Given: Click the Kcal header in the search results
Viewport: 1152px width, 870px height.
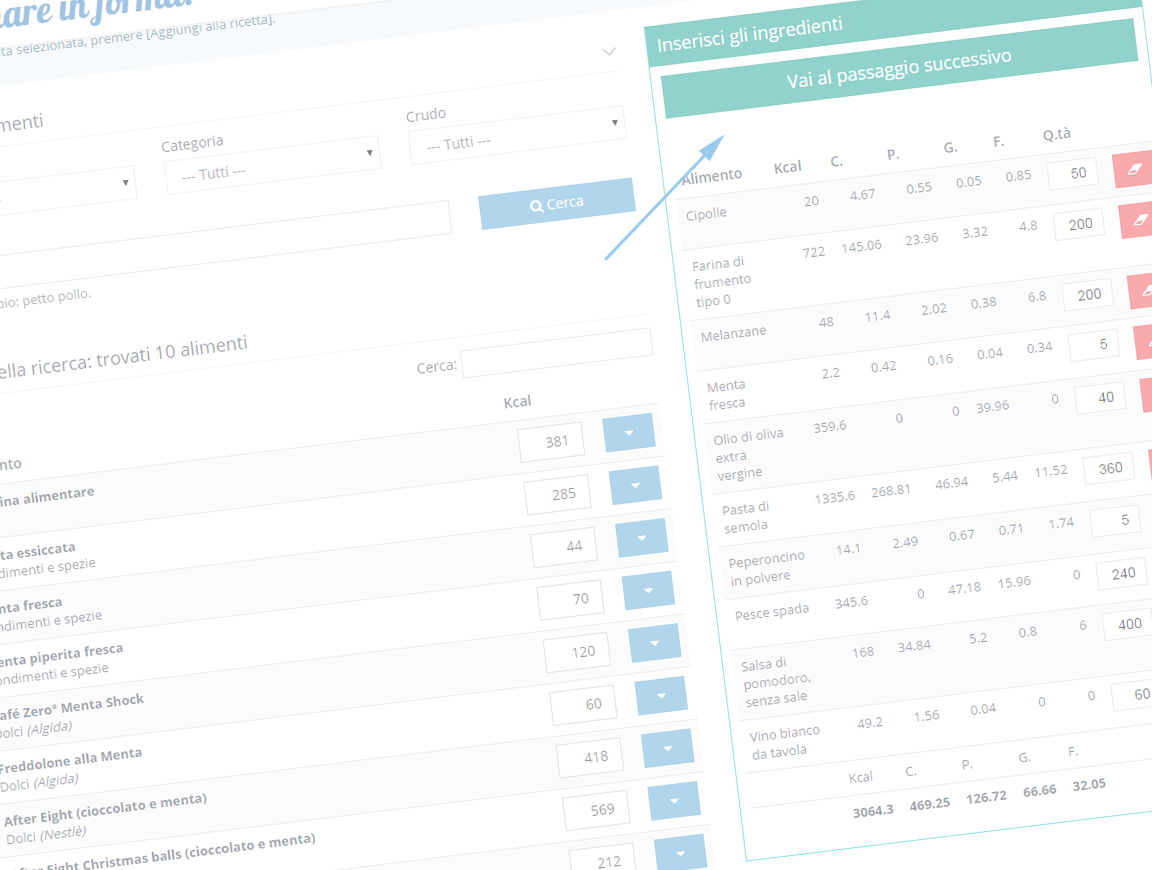Looking at the screenshot, I should pos(517,402).
